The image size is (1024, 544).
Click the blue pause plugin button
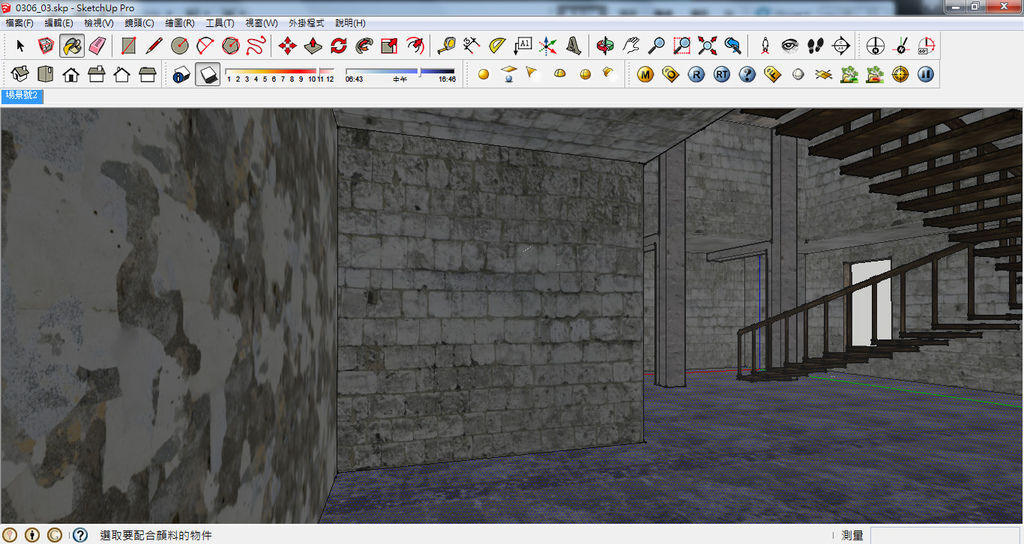(x=925, y=74)
